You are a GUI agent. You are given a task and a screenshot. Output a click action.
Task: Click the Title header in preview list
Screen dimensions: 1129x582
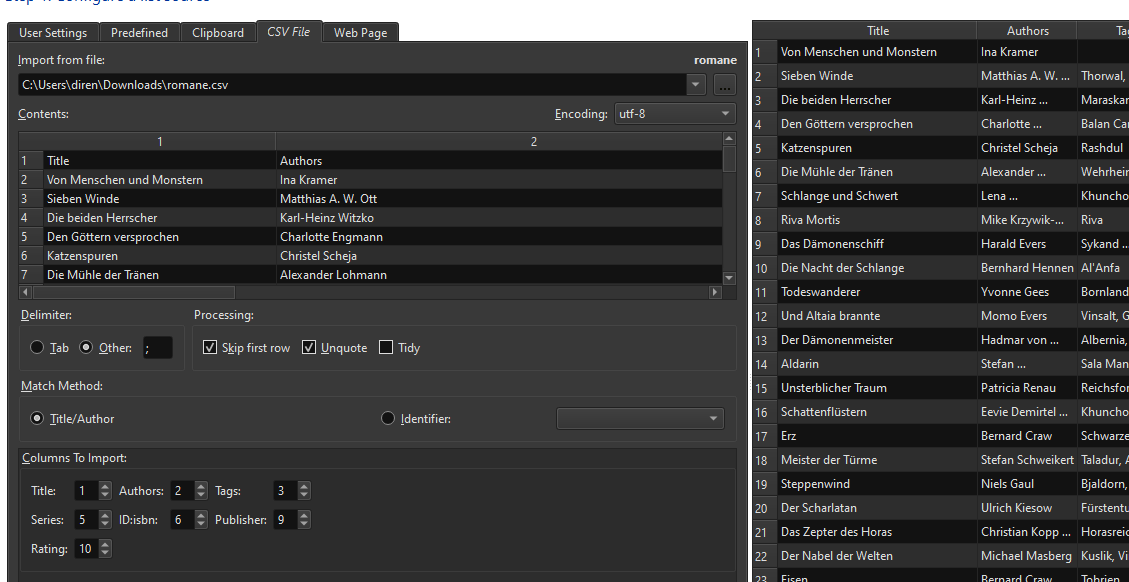pos(878,31)
